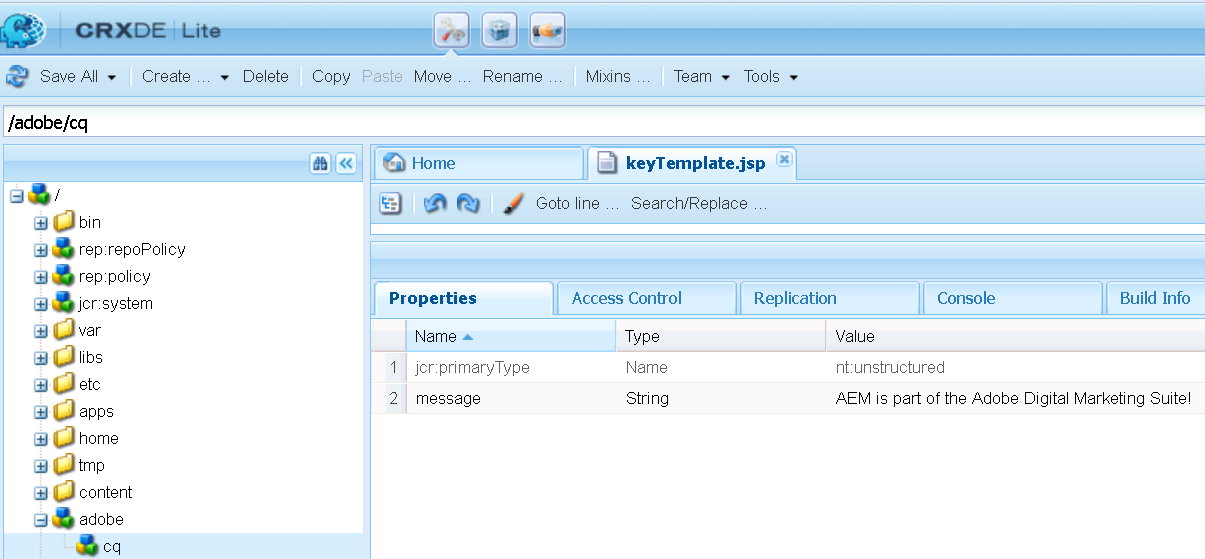Click the refresh icon beside Save All
This screenshot has width=1205, height=559.
click(17, 76)
